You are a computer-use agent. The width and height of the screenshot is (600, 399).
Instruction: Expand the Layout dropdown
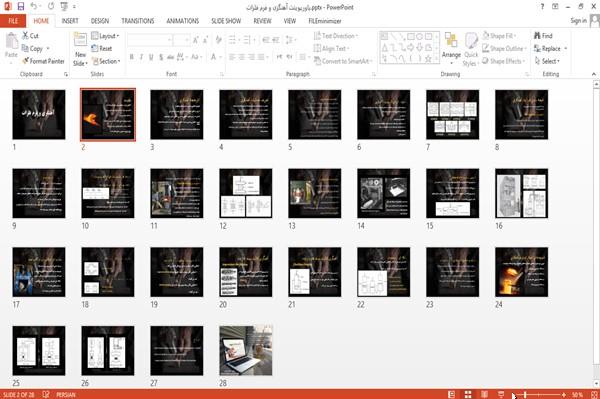(105, 36)
